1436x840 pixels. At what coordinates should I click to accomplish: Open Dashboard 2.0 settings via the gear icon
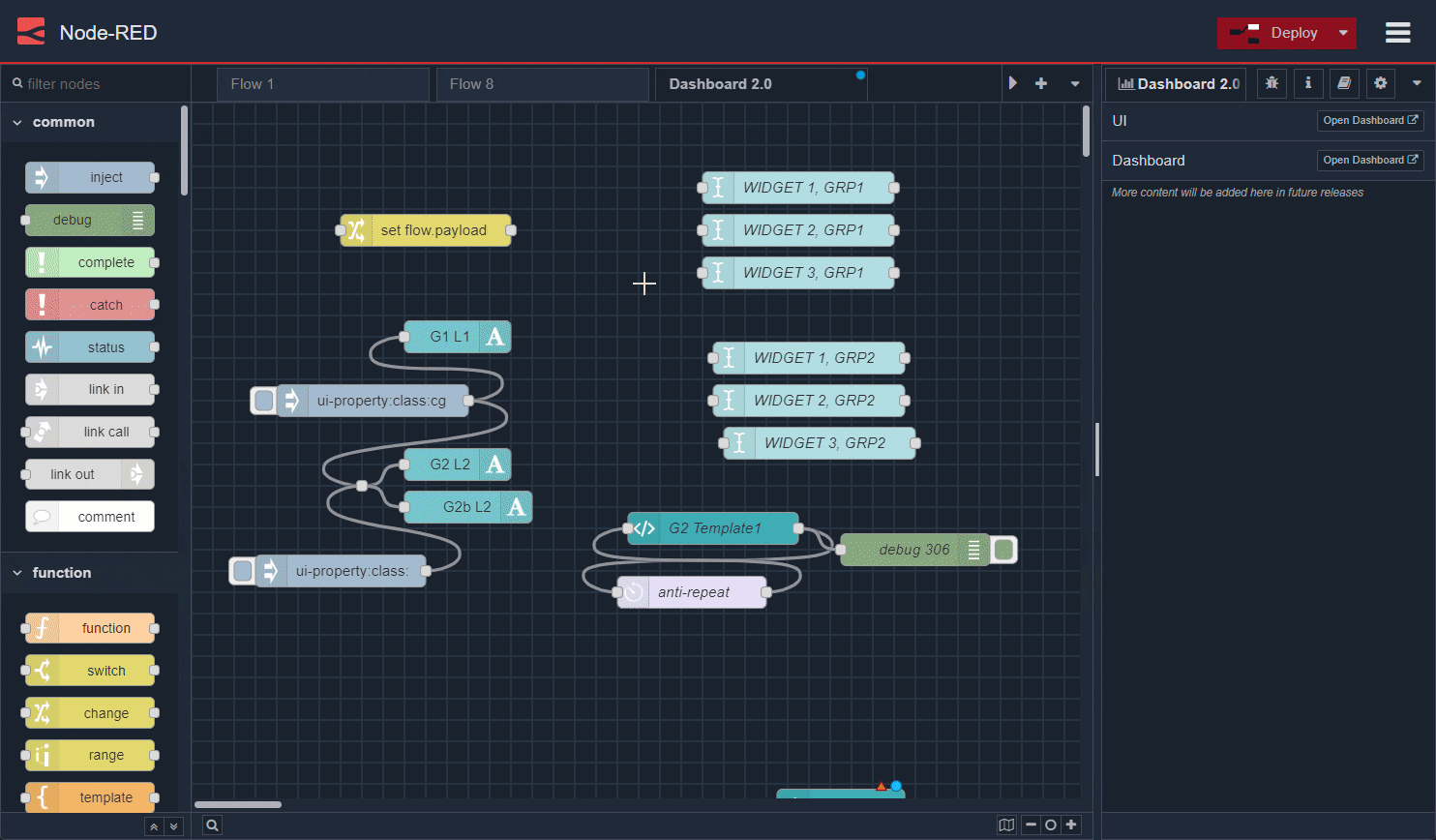click(1381, 83)
